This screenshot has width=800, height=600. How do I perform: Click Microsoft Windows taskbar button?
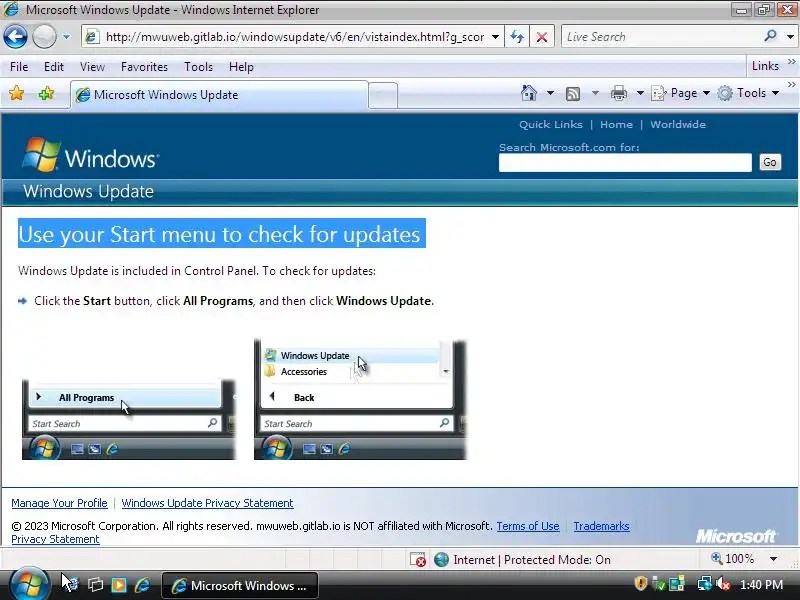(240, 585)
